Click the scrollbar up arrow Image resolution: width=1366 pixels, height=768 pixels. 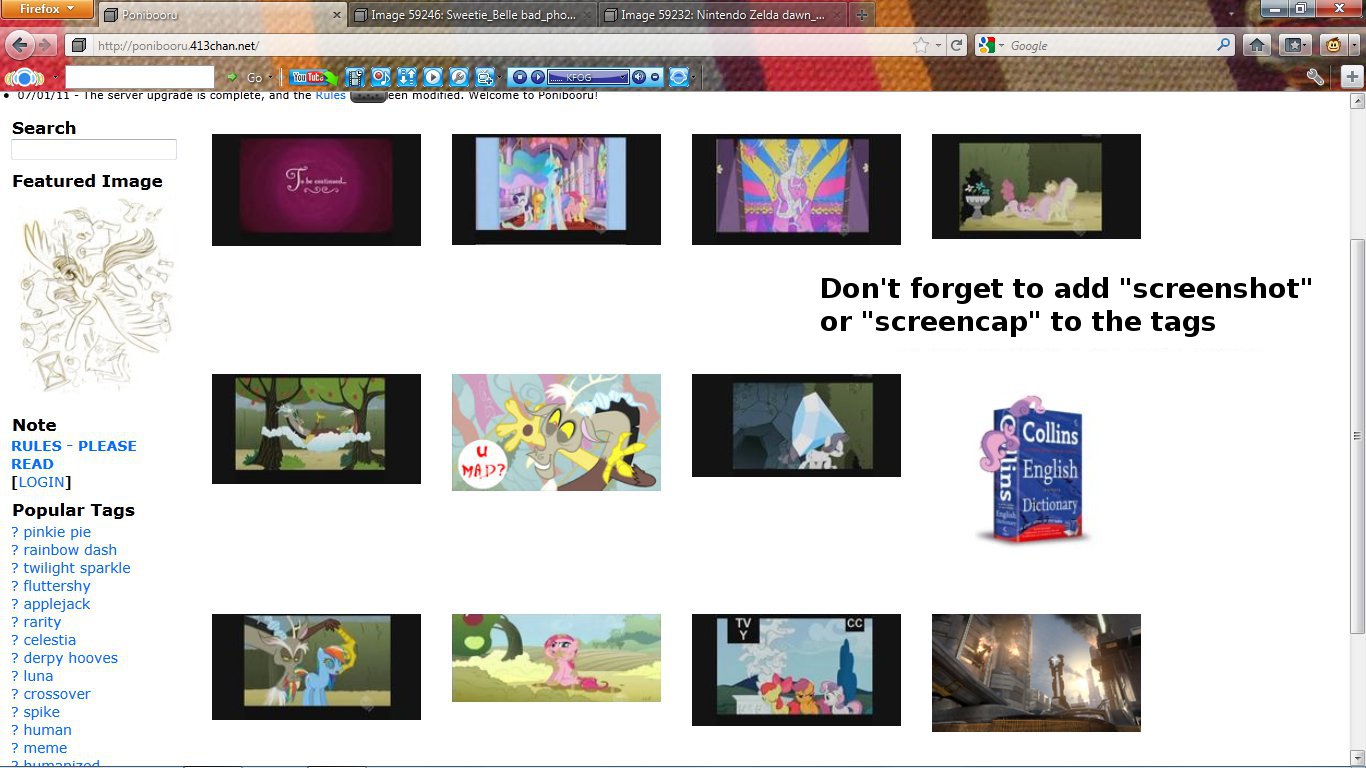tap(1357, 101)
